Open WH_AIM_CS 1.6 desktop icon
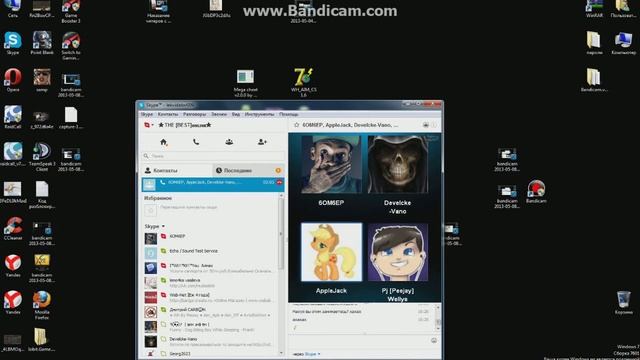 click(304, 82)
